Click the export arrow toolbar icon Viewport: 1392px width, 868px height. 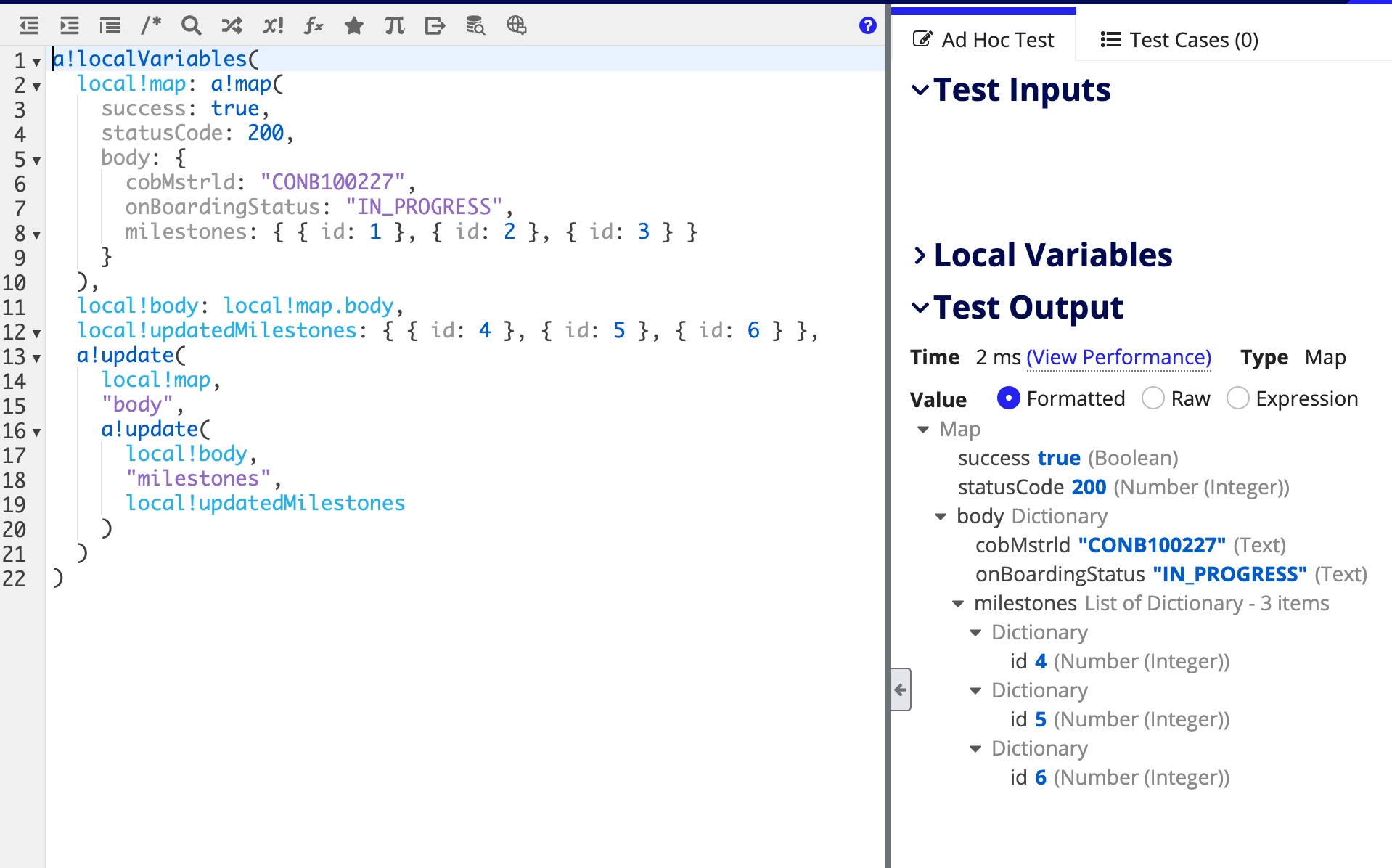[435, 26]
